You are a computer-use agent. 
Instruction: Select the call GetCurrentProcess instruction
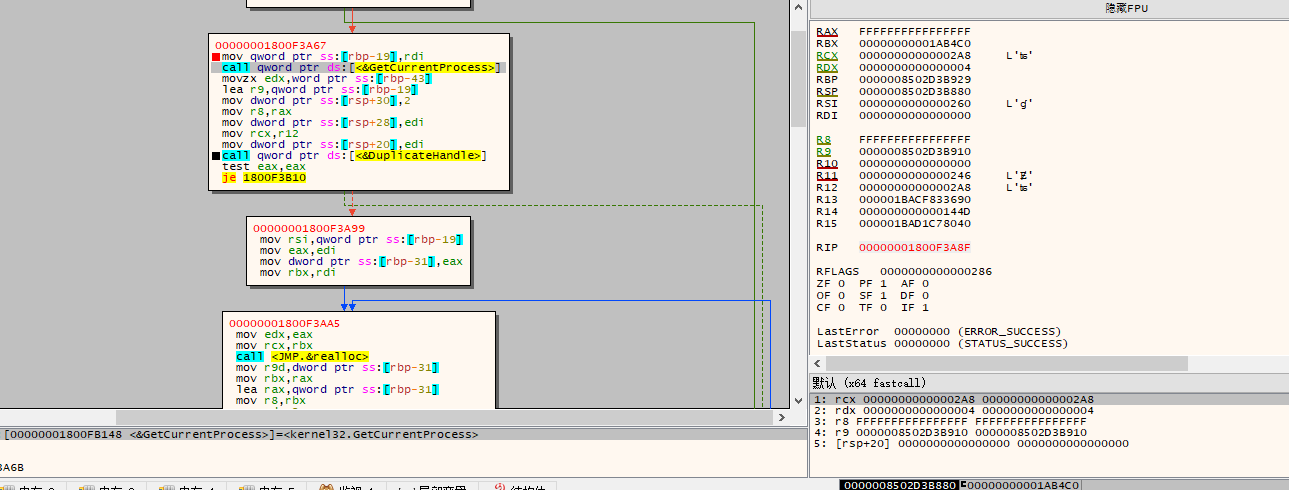(362, 68)
